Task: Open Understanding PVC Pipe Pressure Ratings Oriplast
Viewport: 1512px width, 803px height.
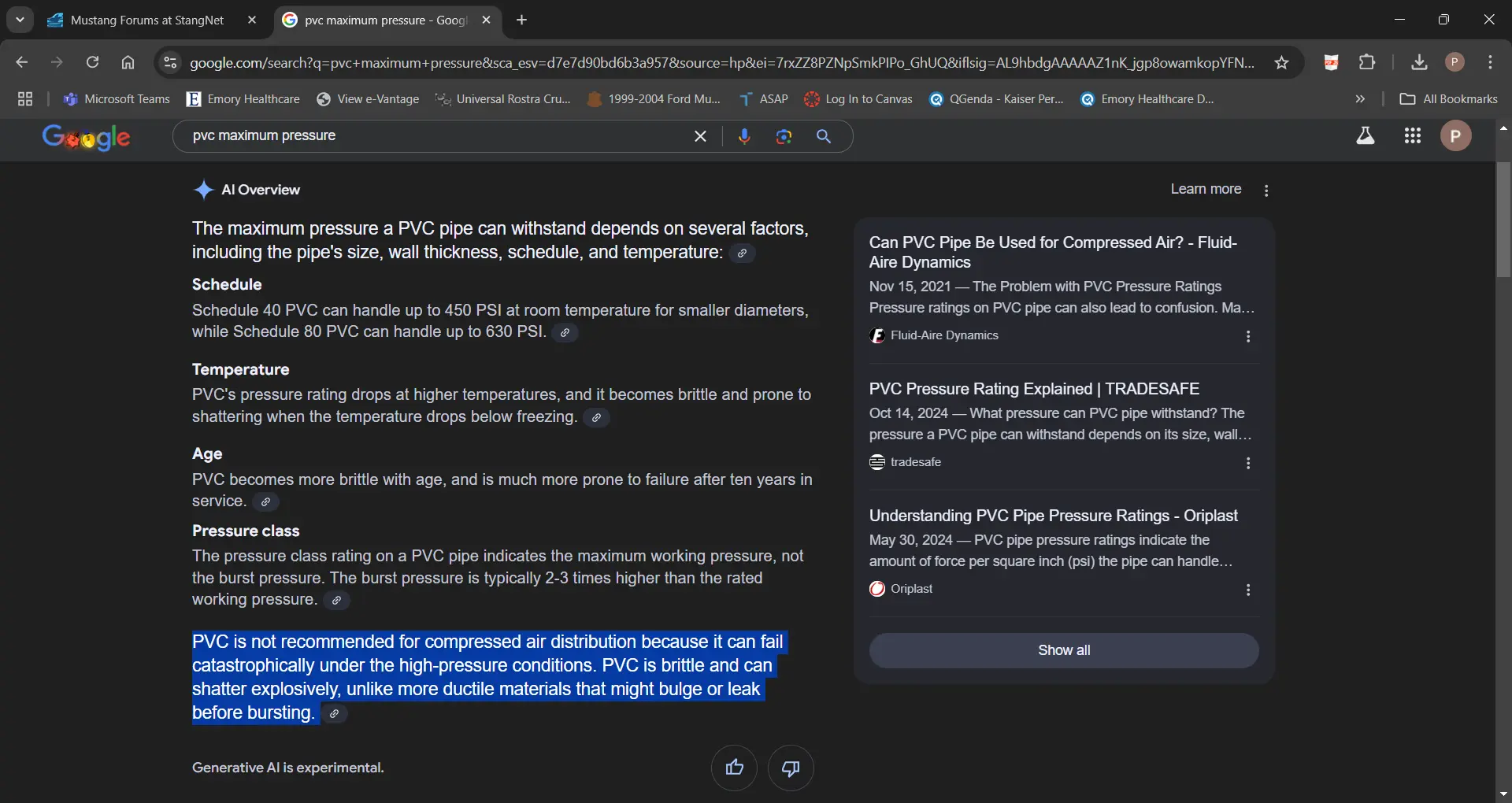Action: tap(1053, 515)
